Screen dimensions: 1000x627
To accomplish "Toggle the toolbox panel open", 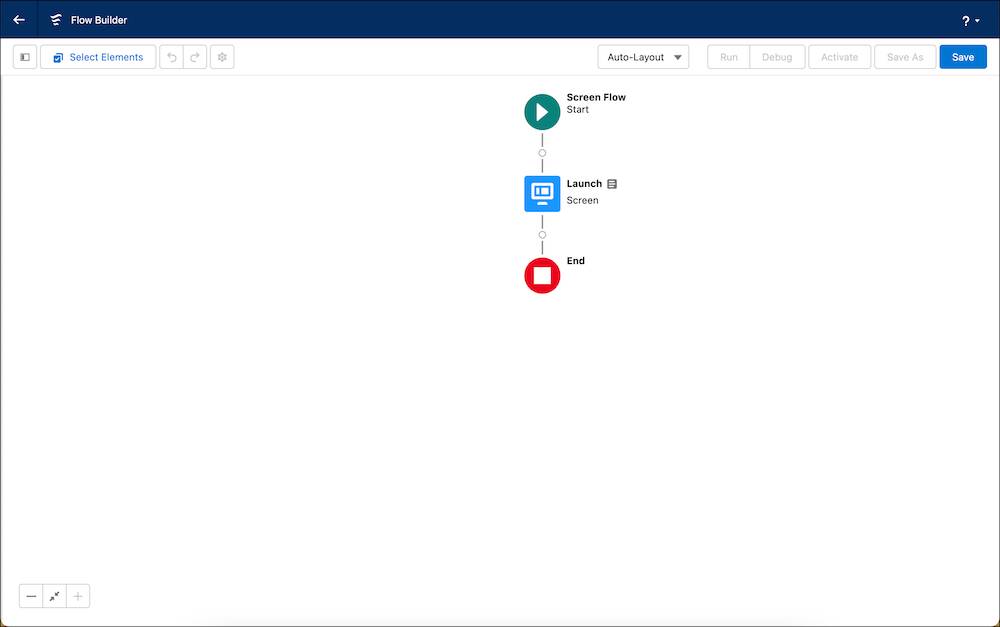I will coord(24,56).
